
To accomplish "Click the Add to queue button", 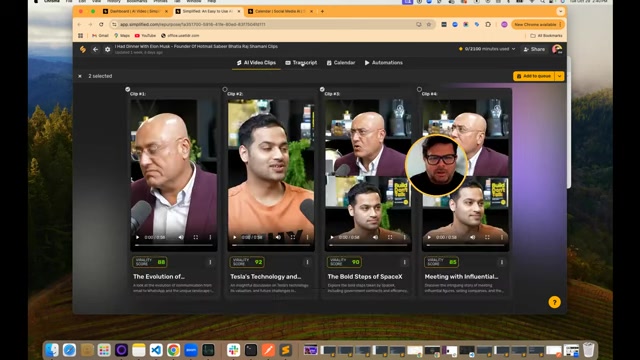I will [x=533, y=76].
